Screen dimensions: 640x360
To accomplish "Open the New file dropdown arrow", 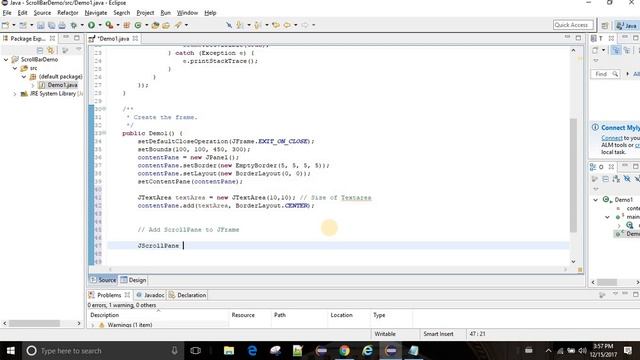I will point(13,25).
